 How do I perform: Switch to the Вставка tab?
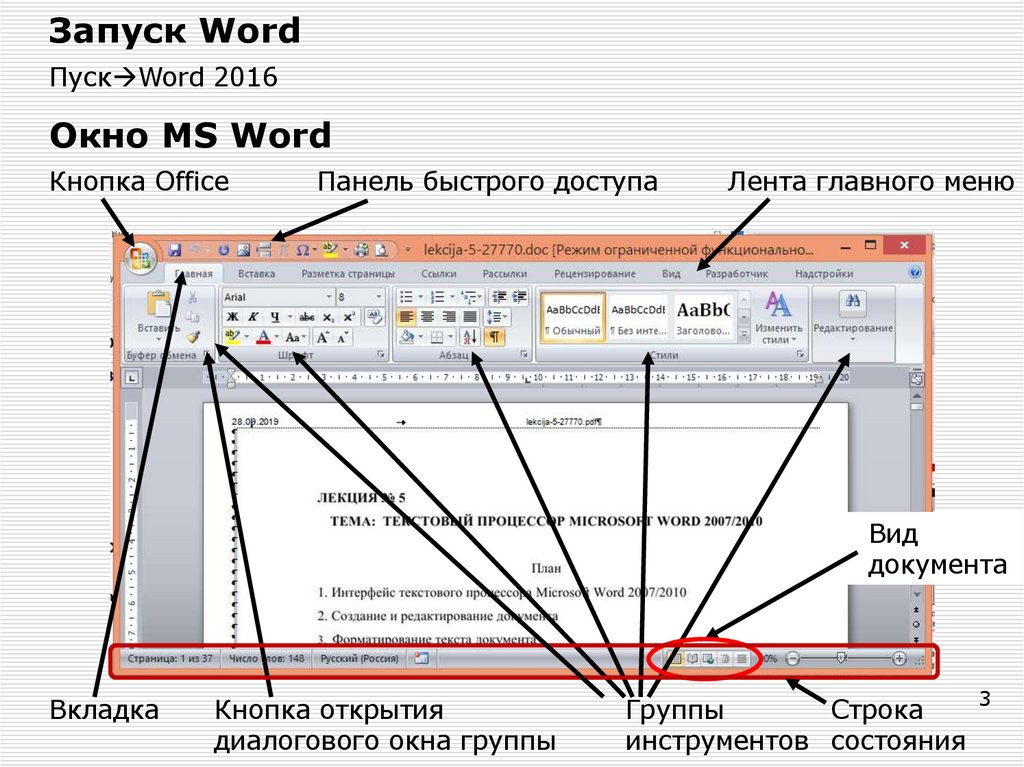click(256, 274)
